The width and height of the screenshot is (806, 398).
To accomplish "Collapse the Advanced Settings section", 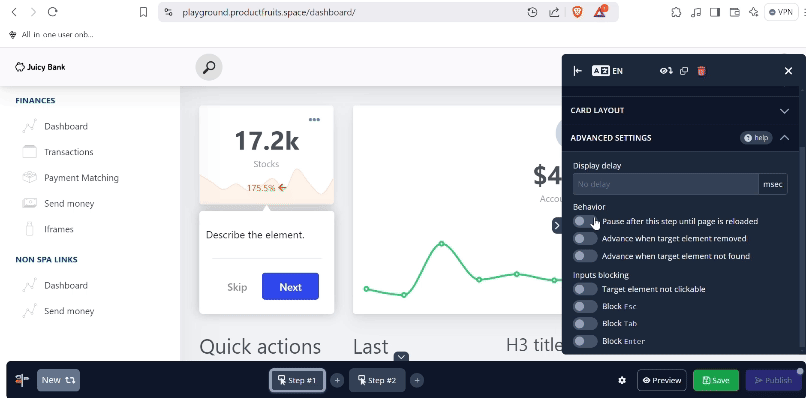I will tap(784, 137).
